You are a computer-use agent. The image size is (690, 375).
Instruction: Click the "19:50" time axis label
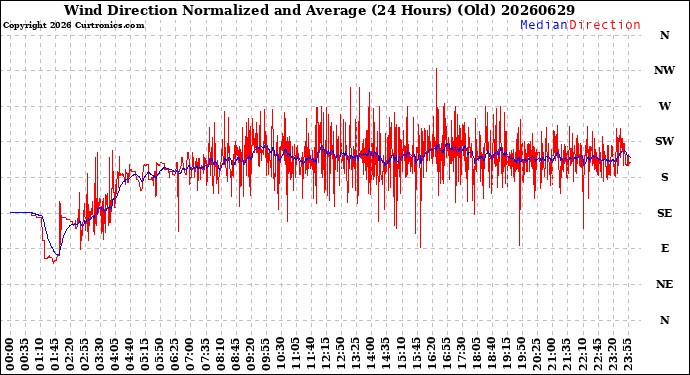click(520, 354)
